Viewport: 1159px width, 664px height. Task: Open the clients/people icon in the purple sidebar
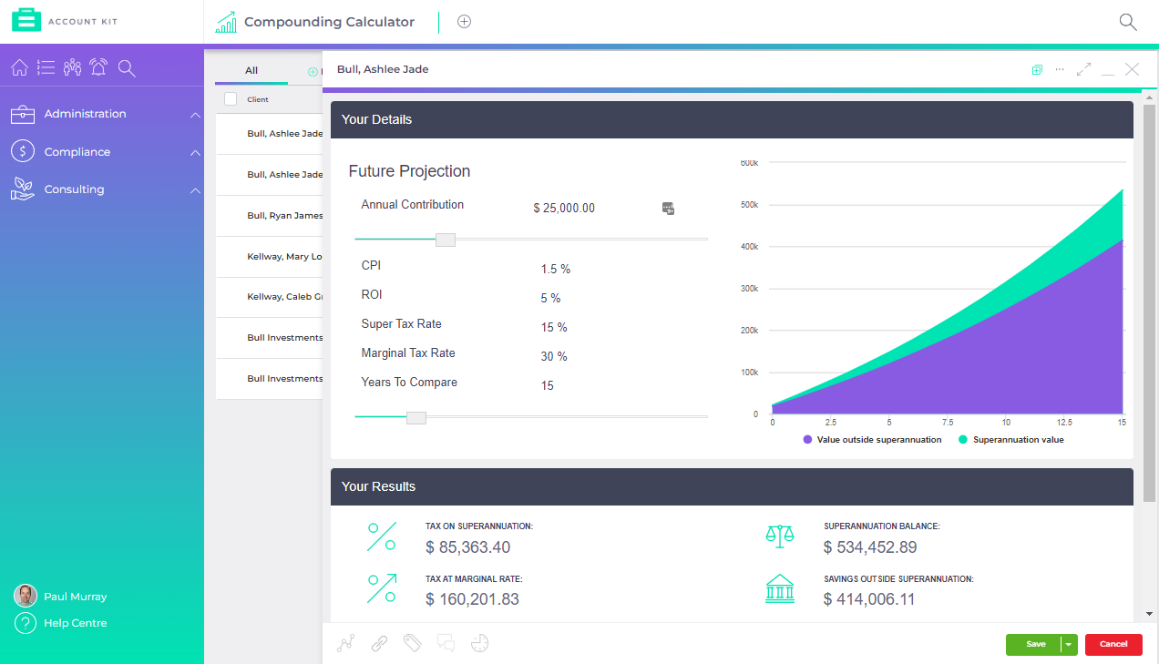(73, 67)
